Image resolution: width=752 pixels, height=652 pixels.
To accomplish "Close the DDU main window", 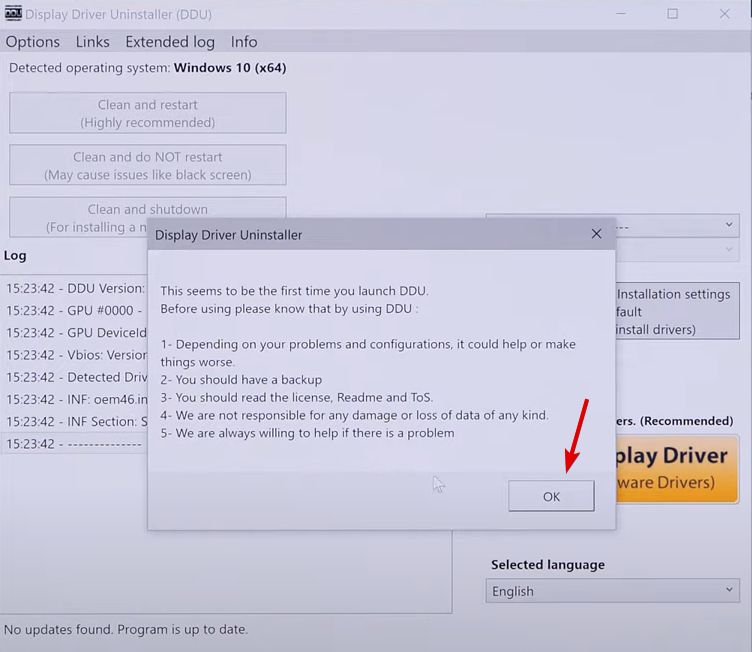I will click(725, 14).
